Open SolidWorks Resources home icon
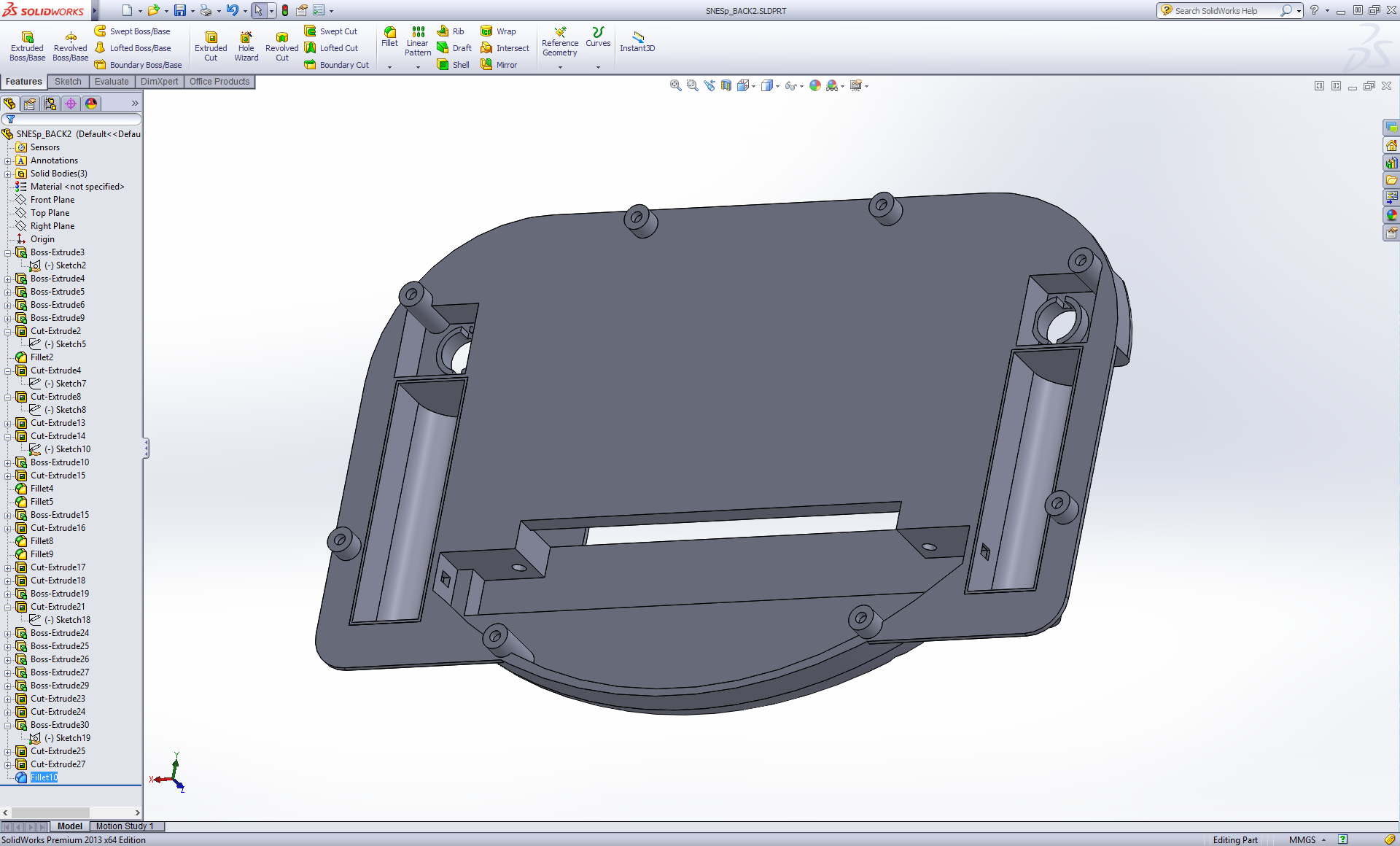1400x846 pixels. click(1391, 145)
